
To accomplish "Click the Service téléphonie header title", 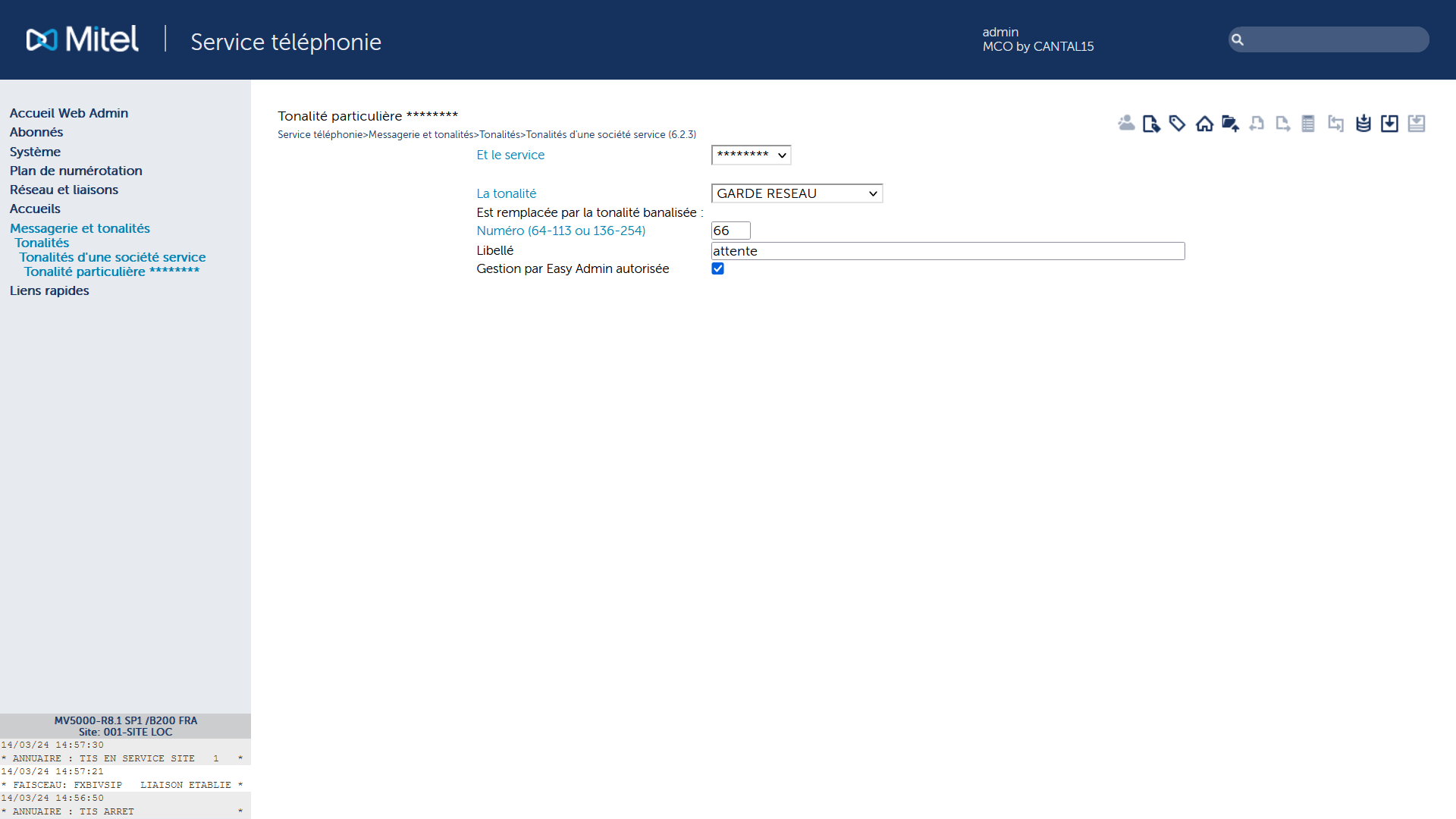I will (x=286, y=42).
